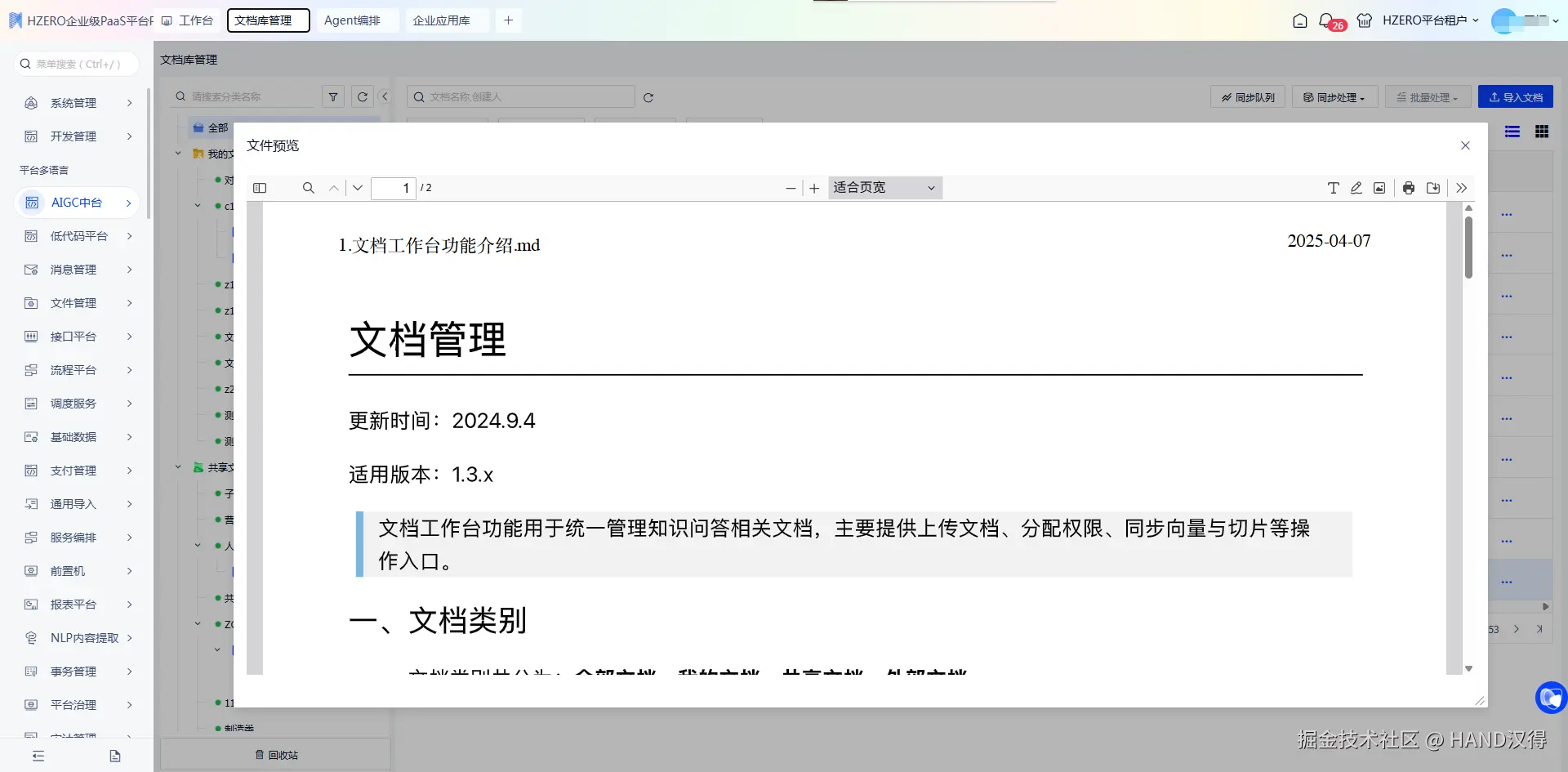The height and width of the screenshot is (772, 1568).
Task: Open more tools in preview toolbar
Action: tap(1462, 188)
